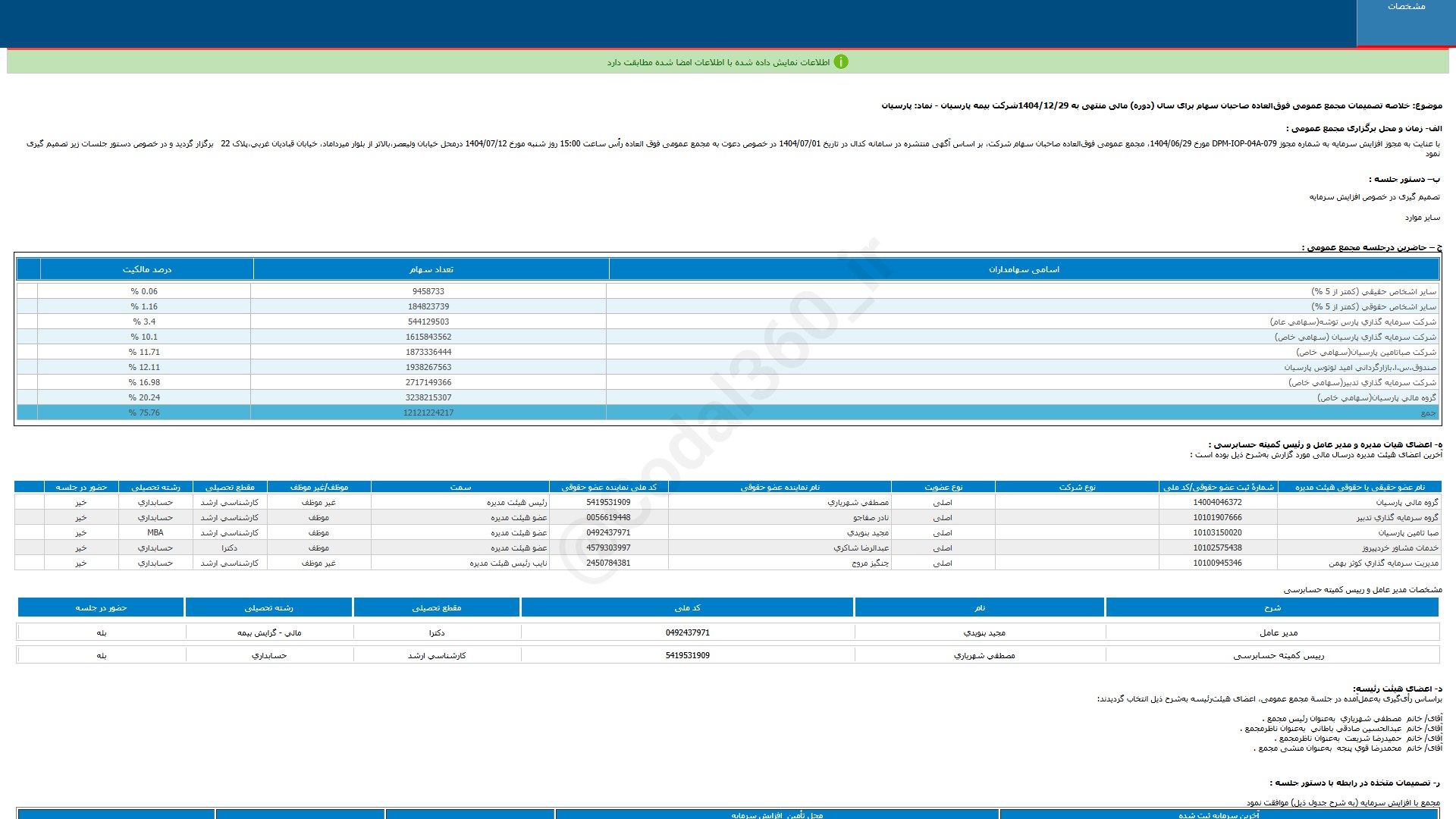Click the رشته تحصیلی header in CEO table
Viewport: 1456px width, 819px height.
[268, 607]
